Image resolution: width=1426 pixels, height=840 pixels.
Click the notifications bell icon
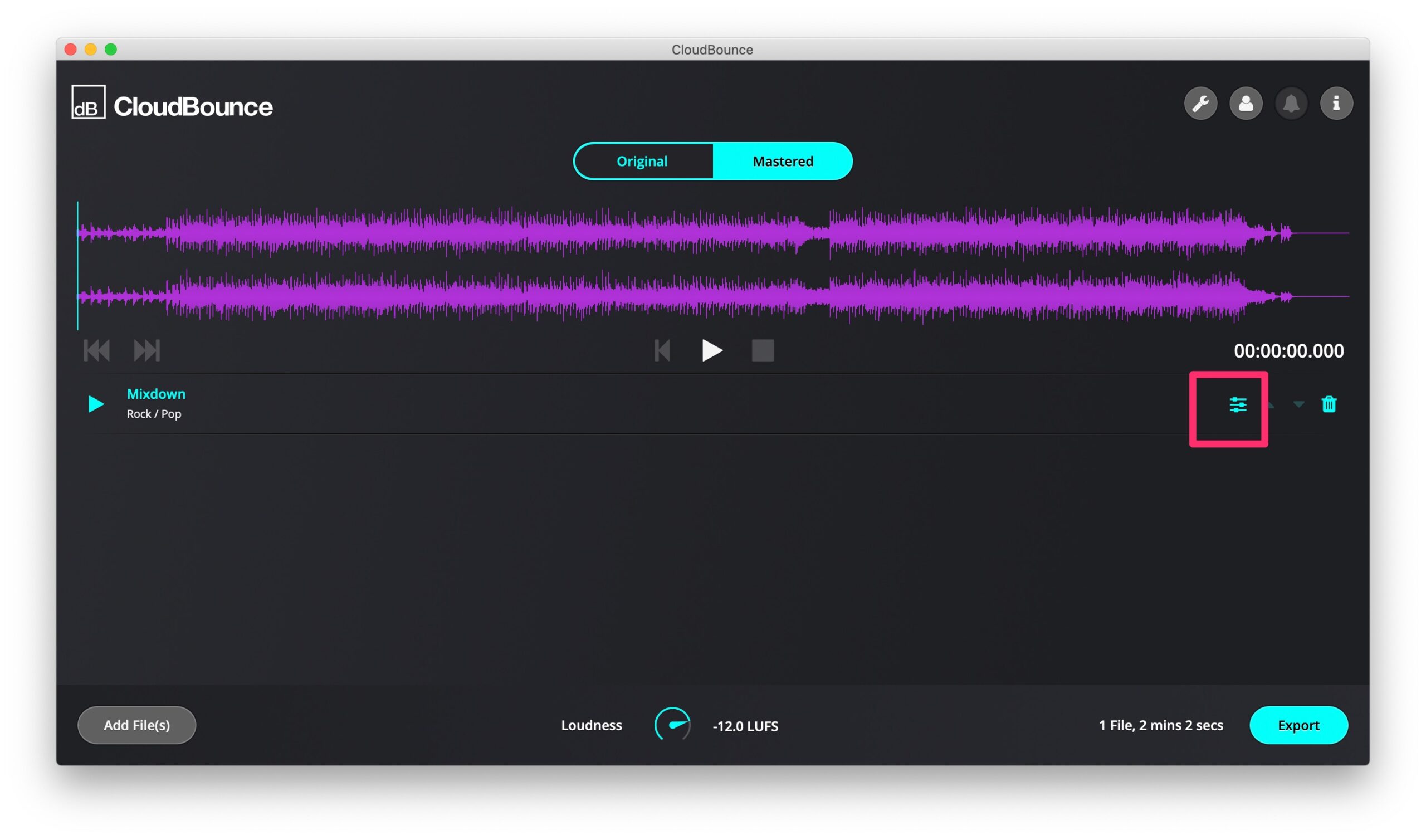(1291, 104)
